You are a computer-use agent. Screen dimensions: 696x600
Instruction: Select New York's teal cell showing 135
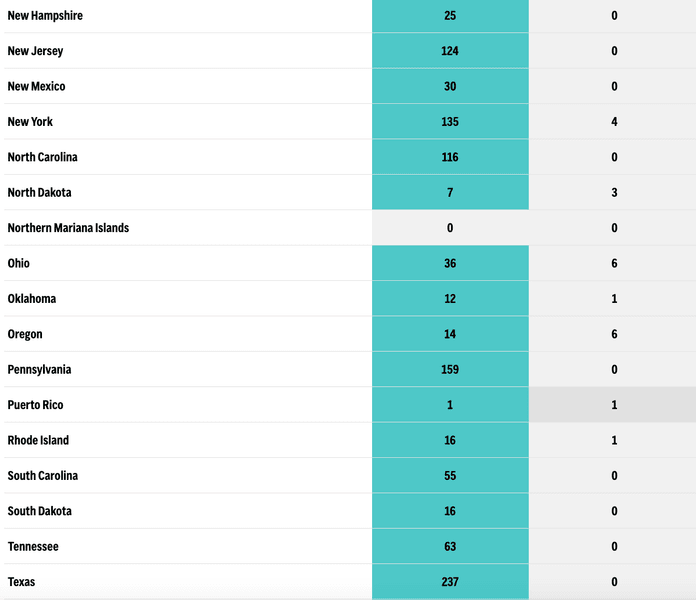coord(450,122)
